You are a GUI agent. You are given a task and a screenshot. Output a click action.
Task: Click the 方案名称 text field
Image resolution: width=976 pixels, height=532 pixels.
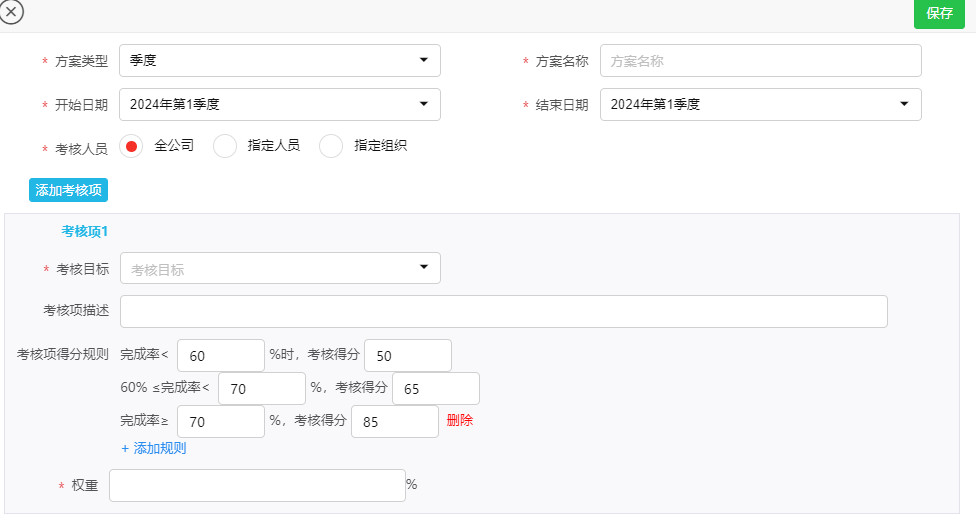click(x=760, y=61)
